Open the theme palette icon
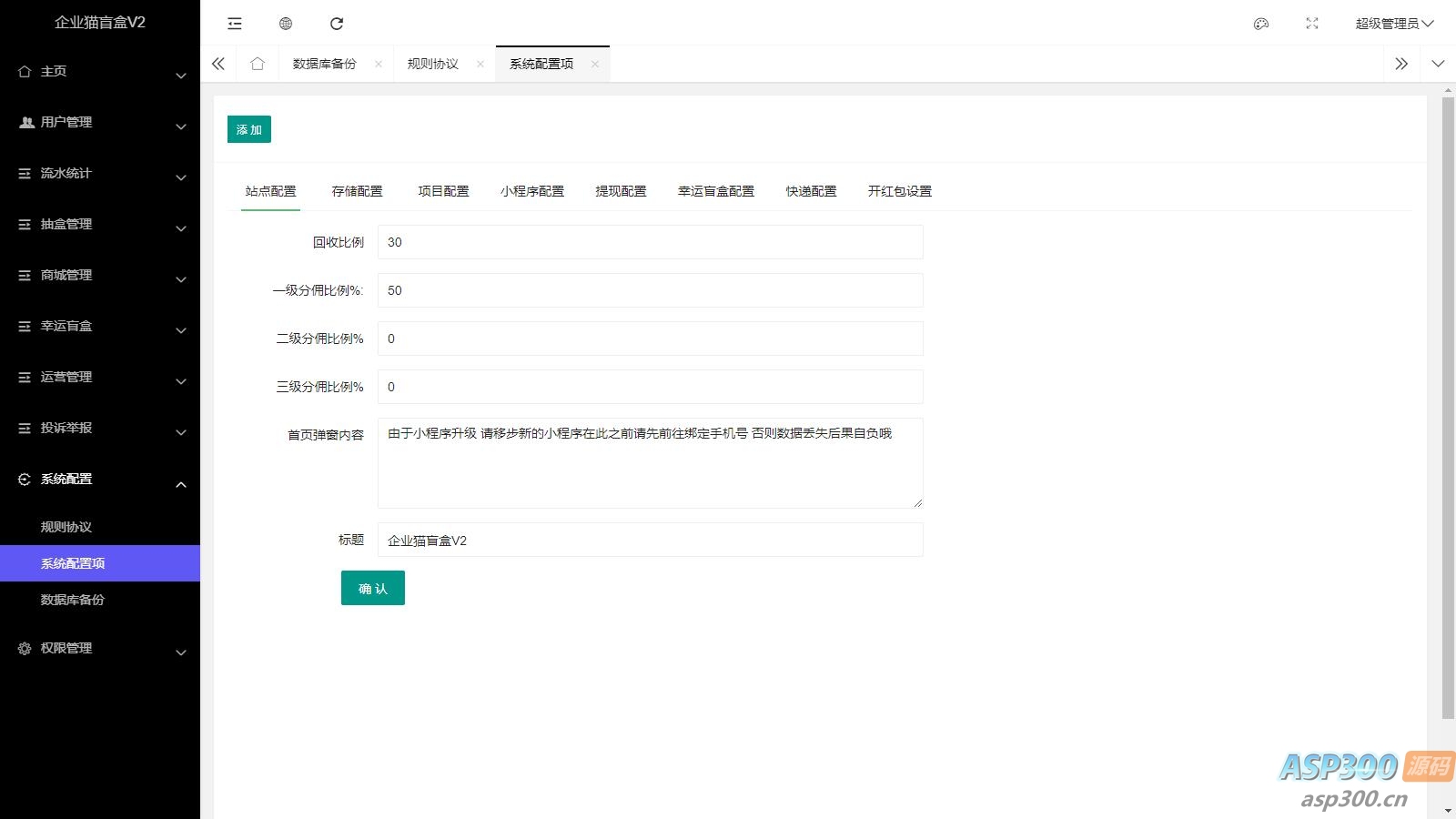This screenshot has height=819, width=1456. [x=1260, y=25]
